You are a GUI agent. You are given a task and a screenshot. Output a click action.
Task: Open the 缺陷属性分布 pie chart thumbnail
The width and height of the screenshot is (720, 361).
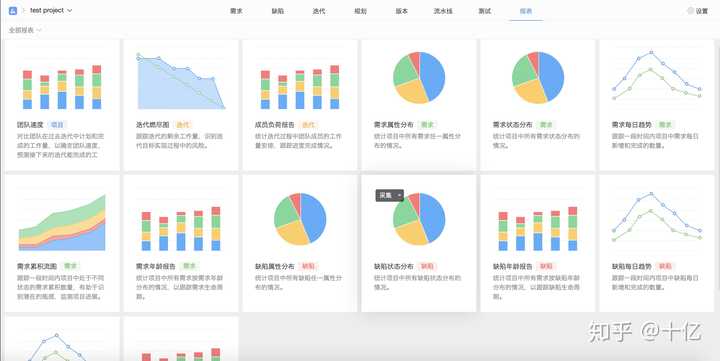click(x=300, y=219)
